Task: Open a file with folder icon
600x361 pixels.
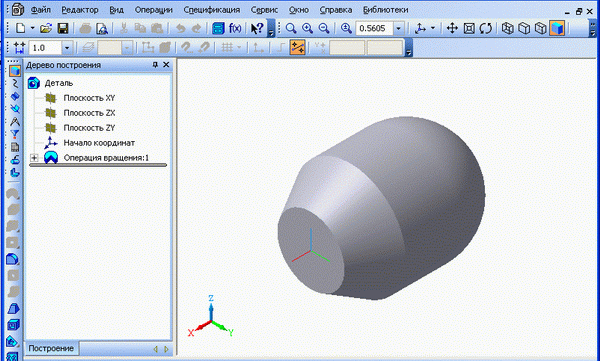Action: tap(46, 28)
